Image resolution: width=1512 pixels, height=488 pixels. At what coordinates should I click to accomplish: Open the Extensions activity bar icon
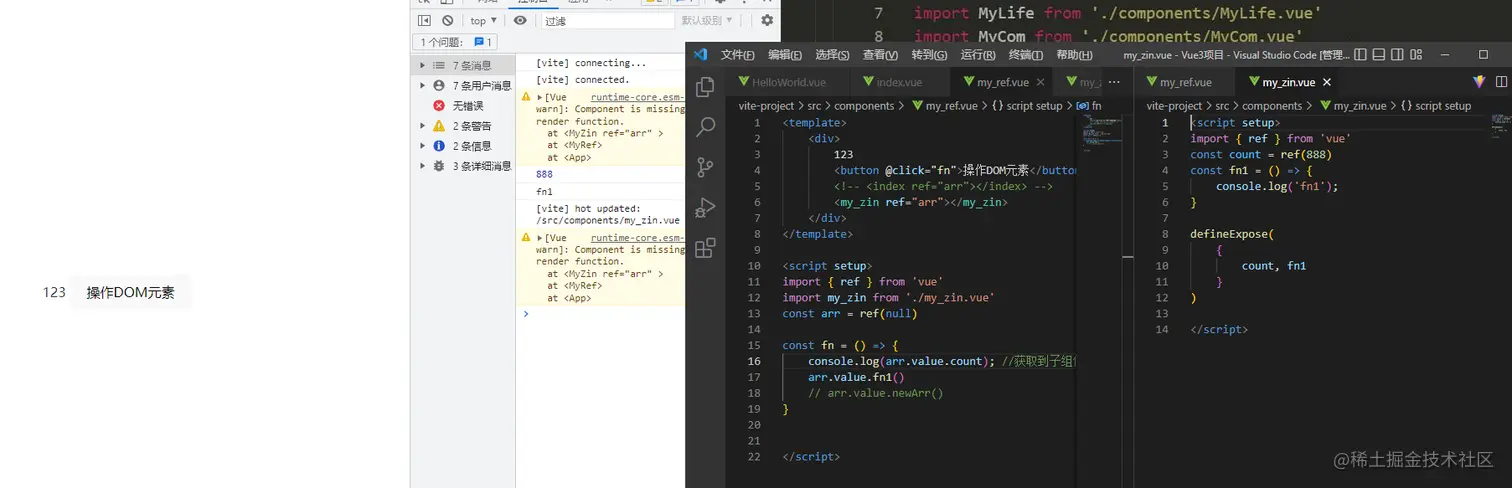[706, 247]
